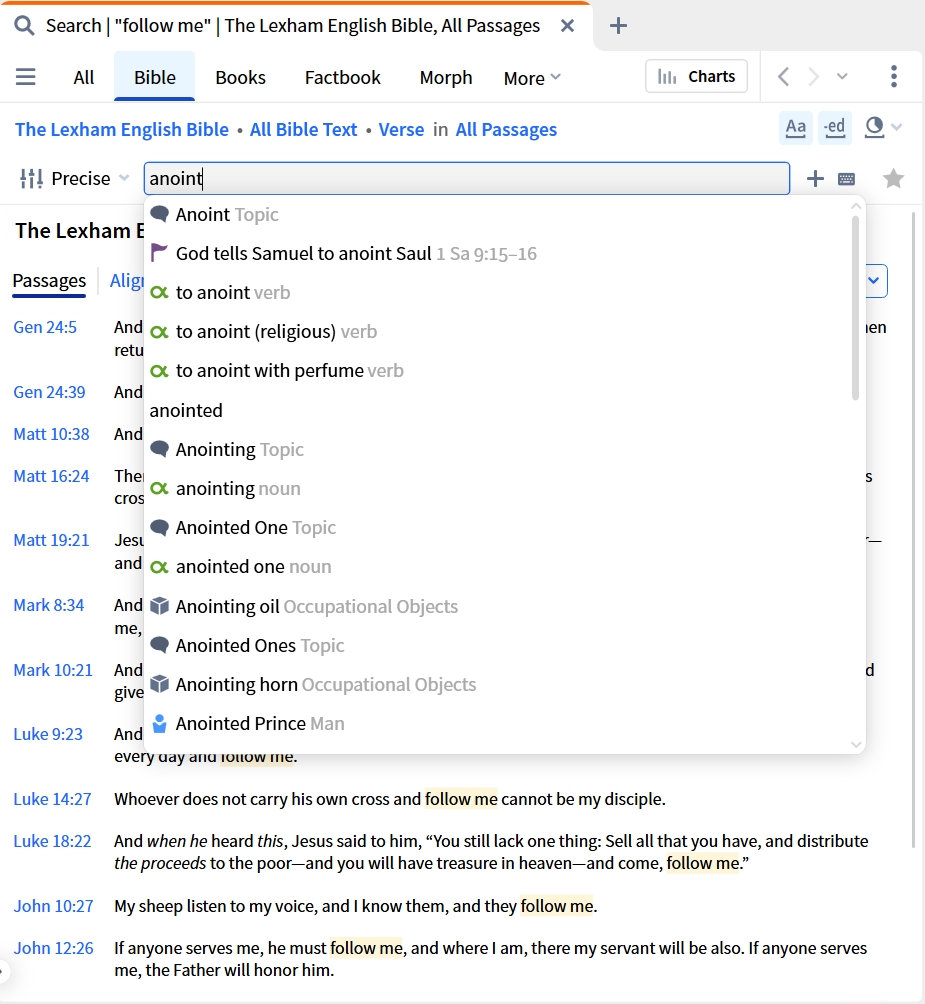Viewport: 925px width, 1004px height.
Task: Toggle Match all word forms (-ed)
Action: 835,127
